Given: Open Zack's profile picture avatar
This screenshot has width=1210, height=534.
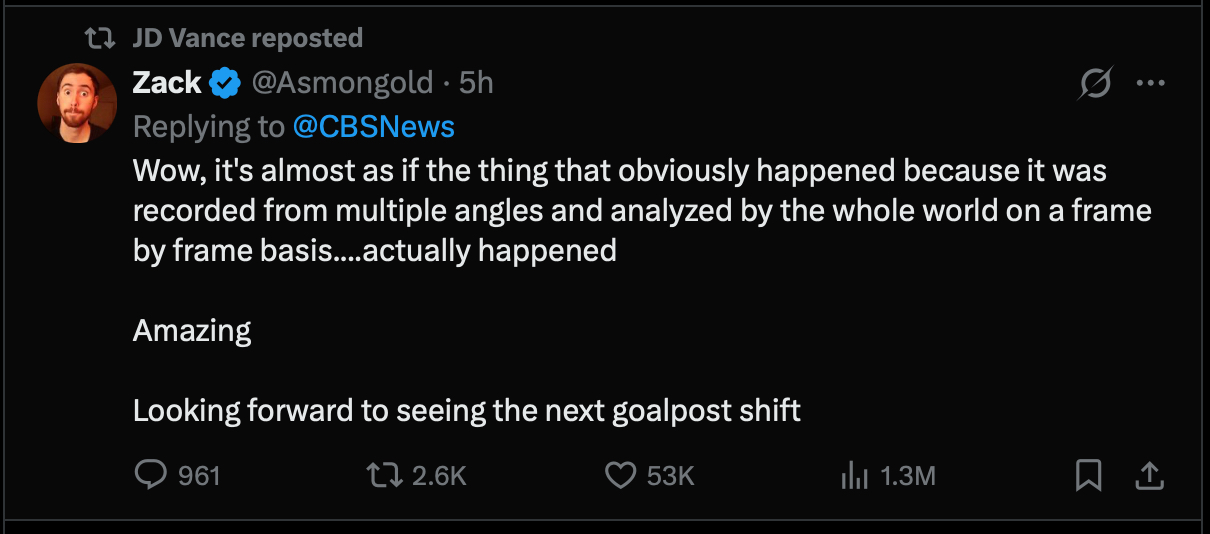Looking at the screenshot, I should [x=77, y=104].
